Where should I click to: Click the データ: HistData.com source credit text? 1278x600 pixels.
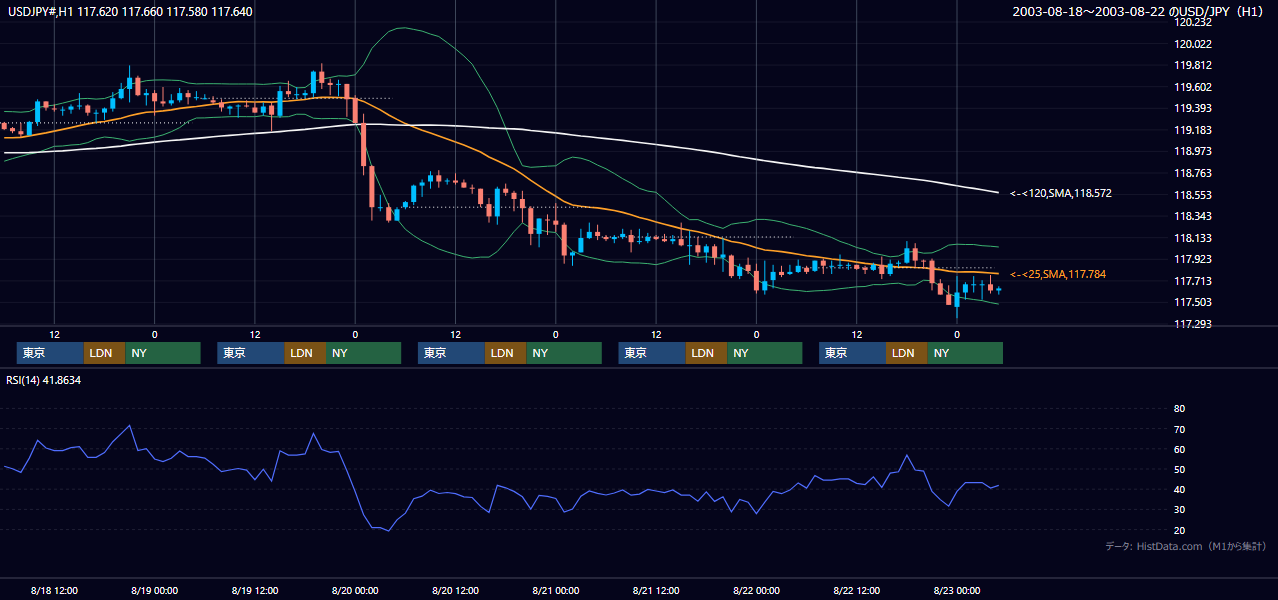(1186, 546)
